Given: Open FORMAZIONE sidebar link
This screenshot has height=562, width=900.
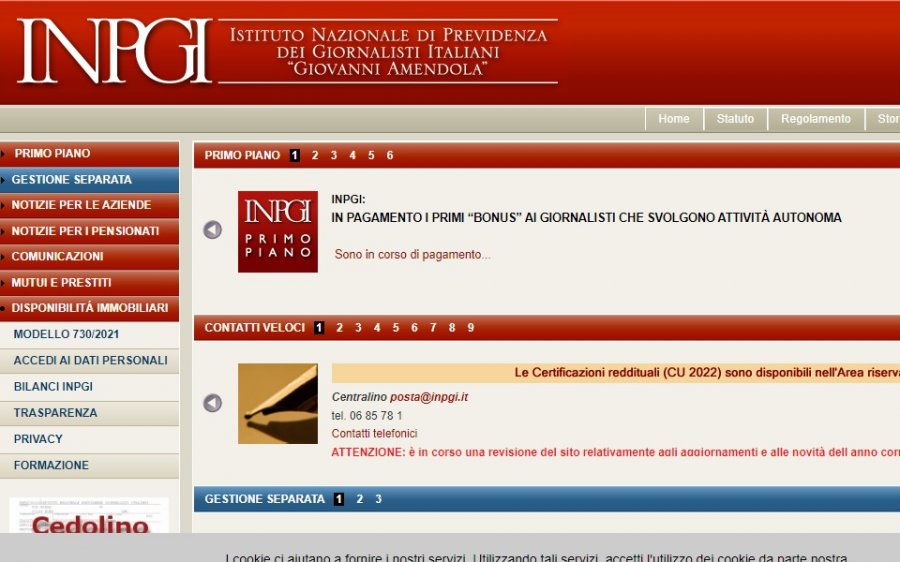Looking at the screenshot, I should (x=90, y=465).
